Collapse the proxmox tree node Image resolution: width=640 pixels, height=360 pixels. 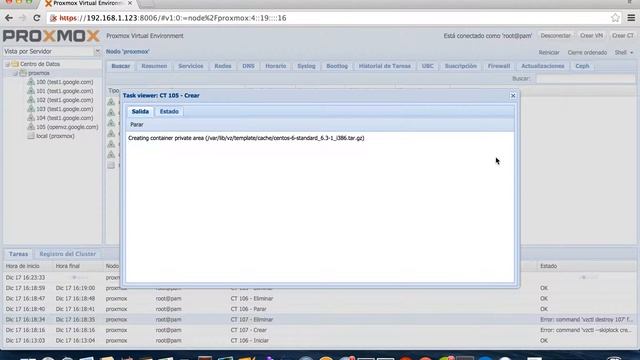pos(16,73)
